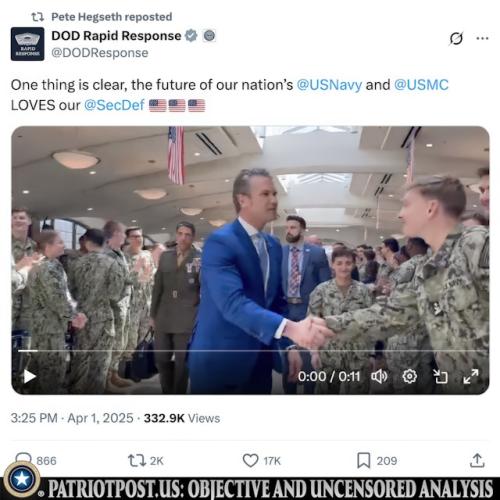Open video settings gear
Image resolution: width=500 pixels, height=500 pixels.
click(410, 377)
